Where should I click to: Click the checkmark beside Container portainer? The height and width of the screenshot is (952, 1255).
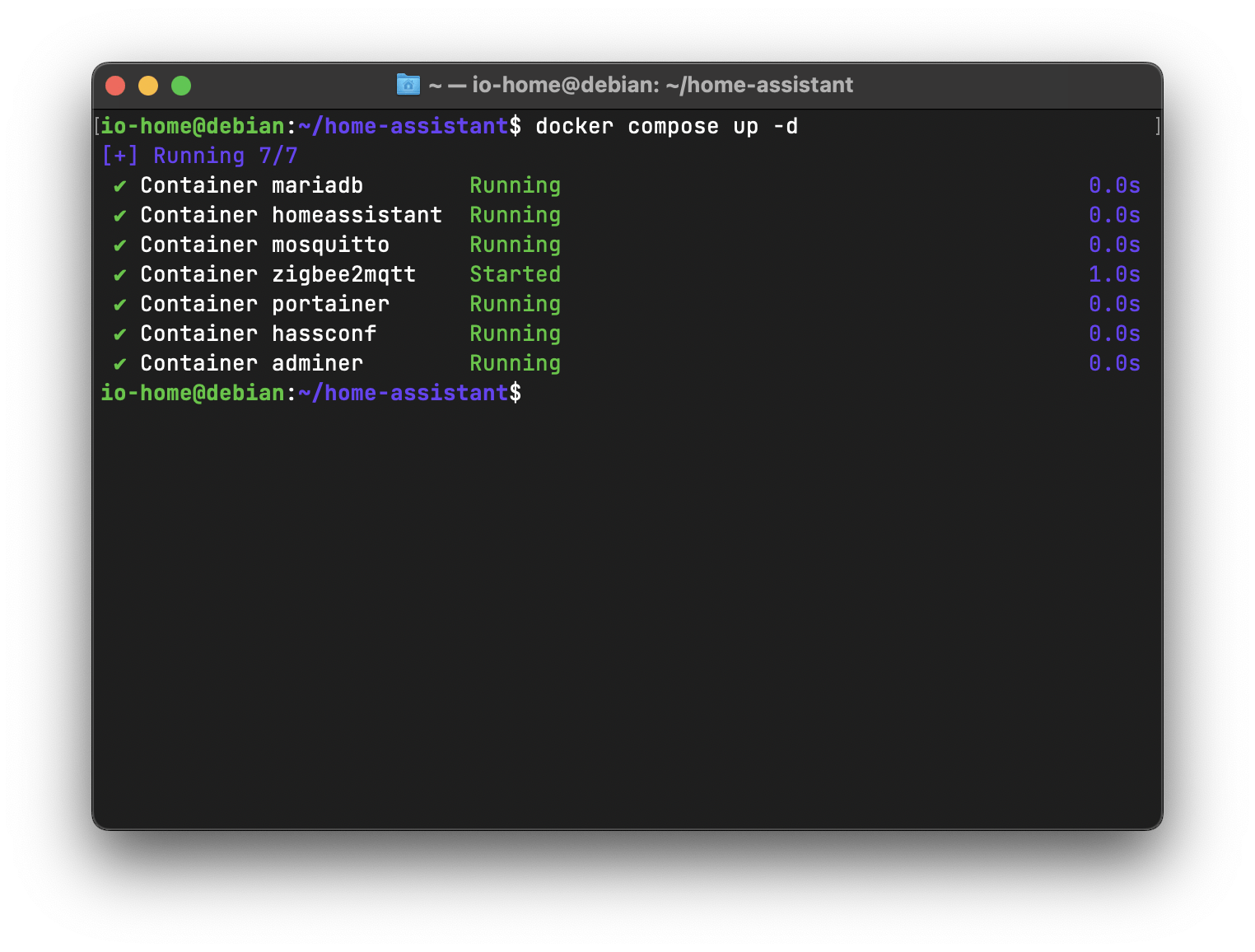120,305
